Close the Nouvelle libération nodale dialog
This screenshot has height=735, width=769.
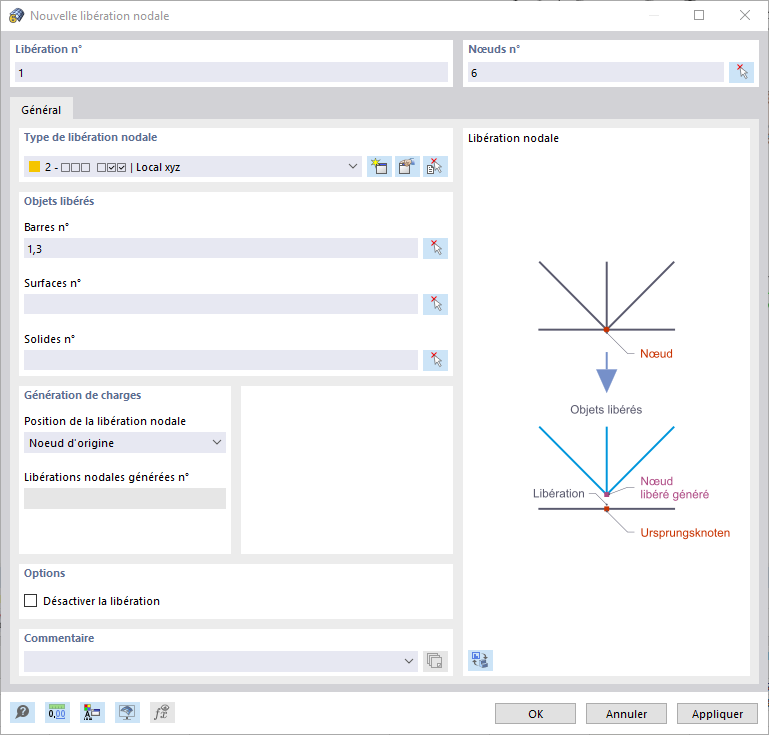[x=744, y=15]
